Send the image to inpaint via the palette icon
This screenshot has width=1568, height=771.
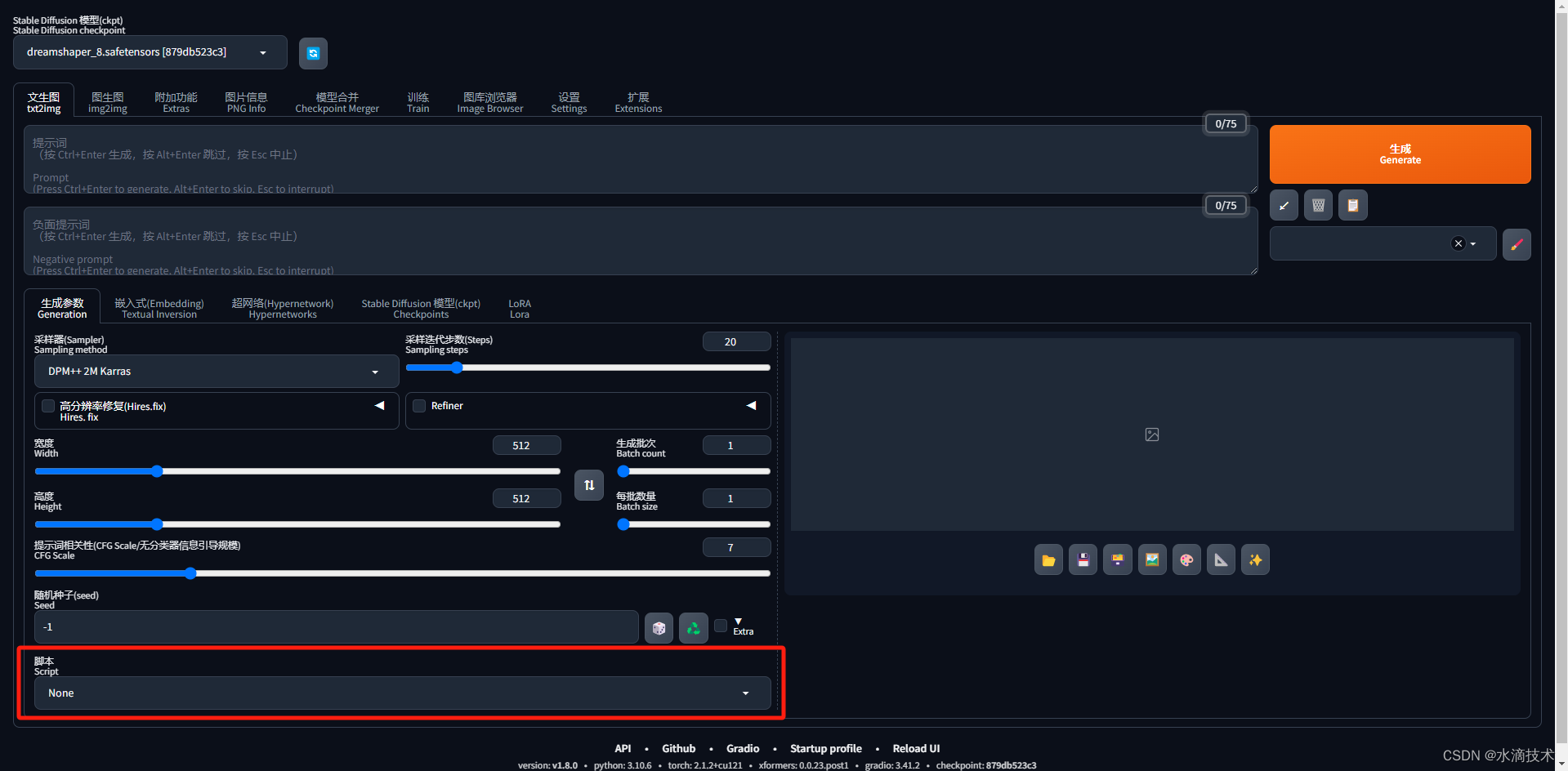point(1186,560)
